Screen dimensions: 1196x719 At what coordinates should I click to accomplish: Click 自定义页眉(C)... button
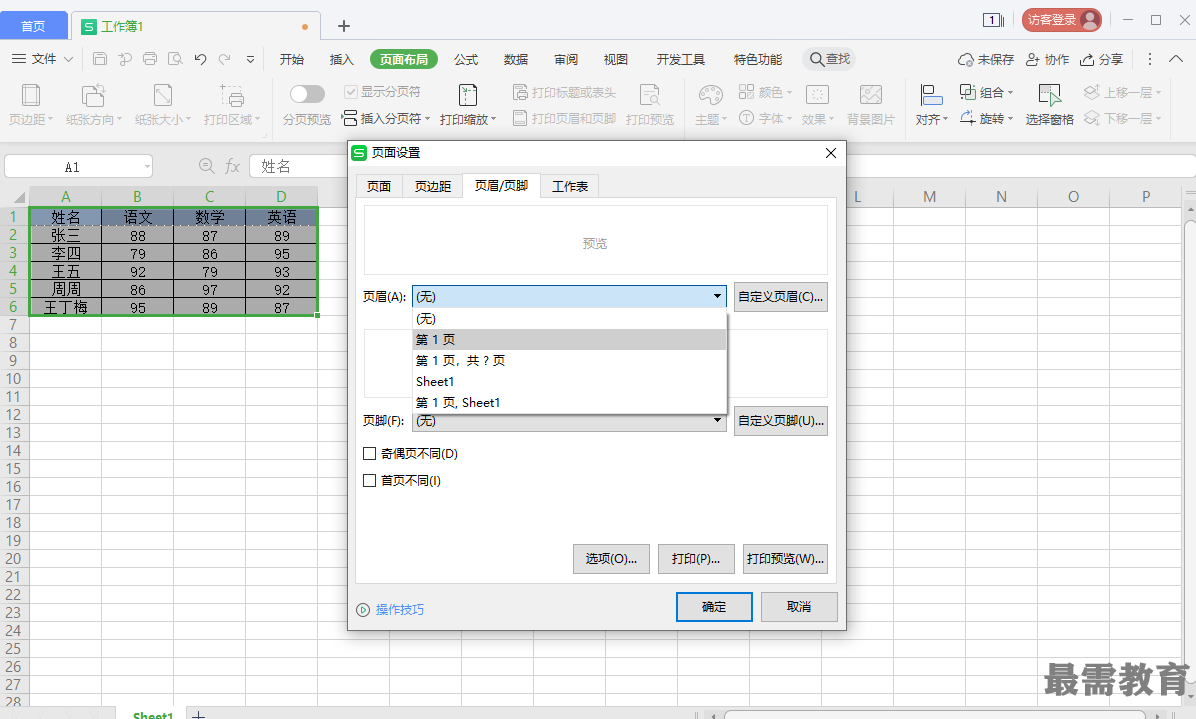click(x=780, y=297)
